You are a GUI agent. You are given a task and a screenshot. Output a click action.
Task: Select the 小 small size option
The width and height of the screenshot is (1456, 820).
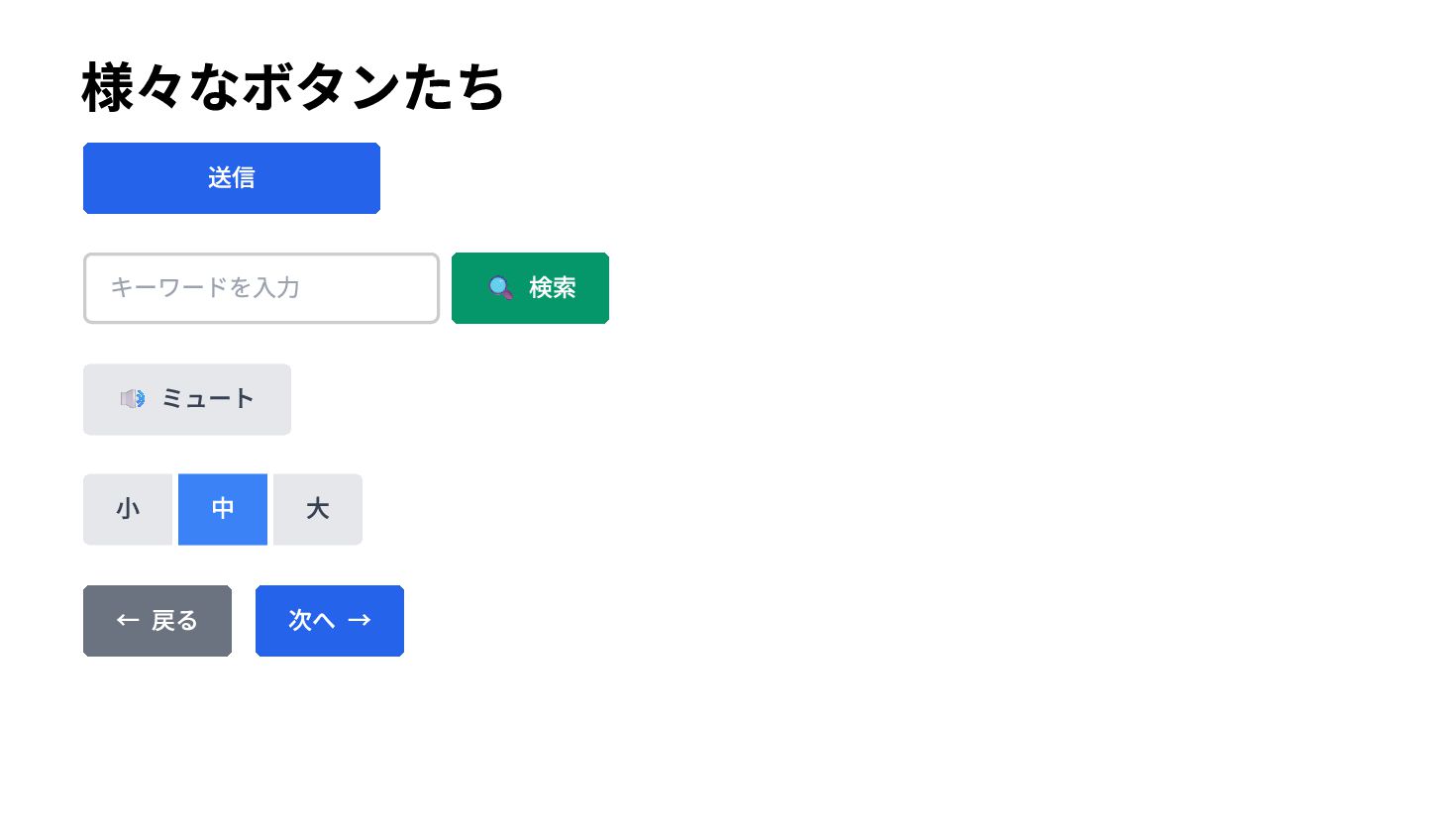[128, 510]
